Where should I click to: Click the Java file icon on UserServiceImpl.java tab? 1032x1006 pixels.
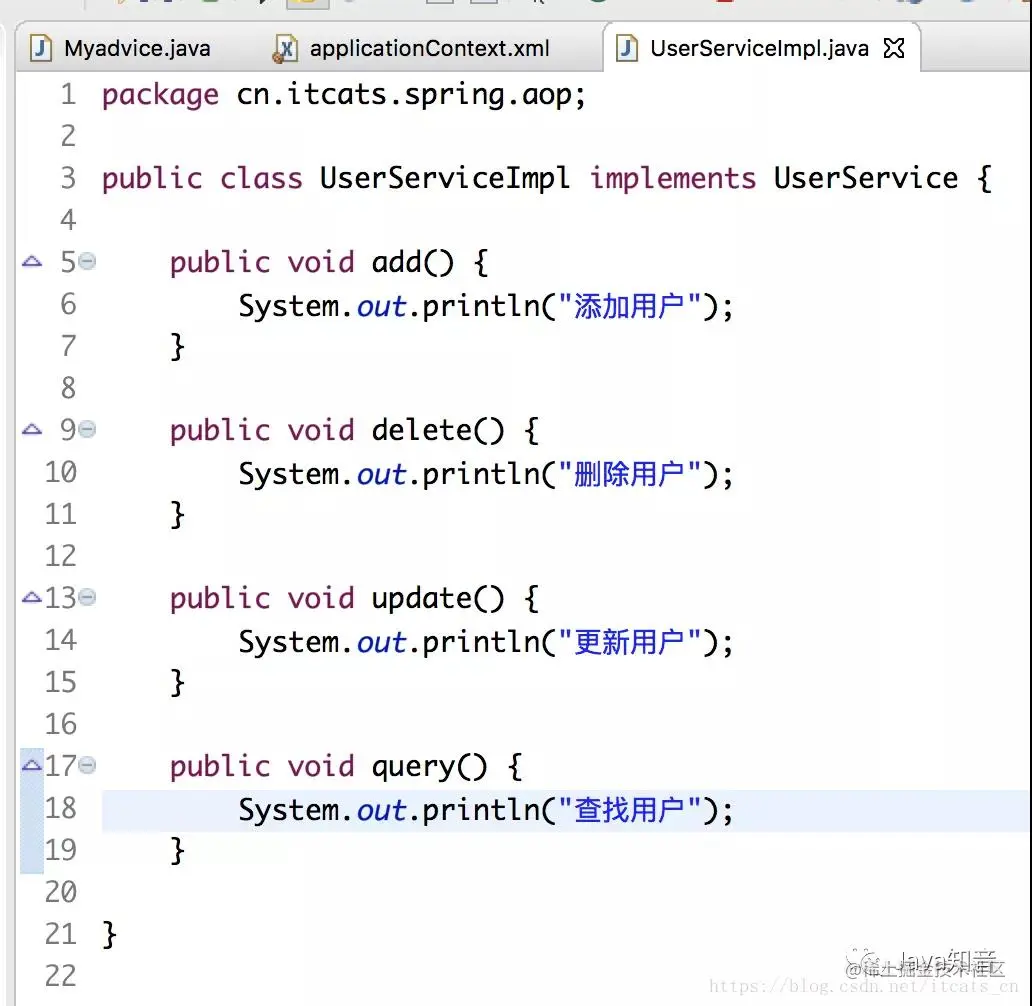627,49
